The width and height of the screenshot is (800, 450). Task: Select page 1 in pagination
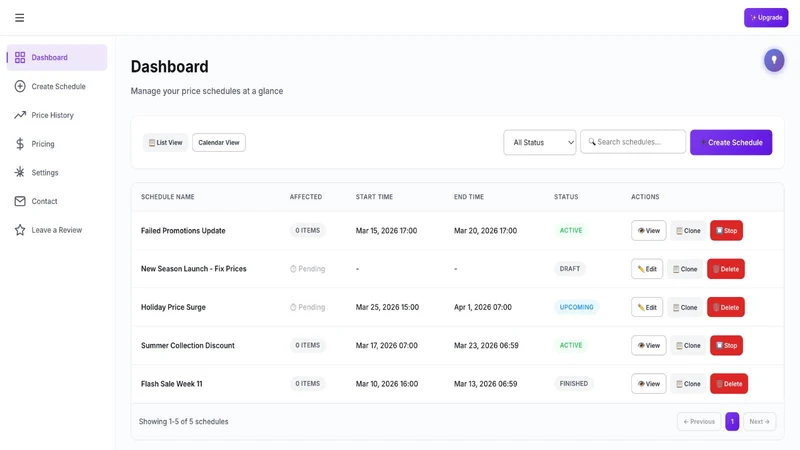732,421
